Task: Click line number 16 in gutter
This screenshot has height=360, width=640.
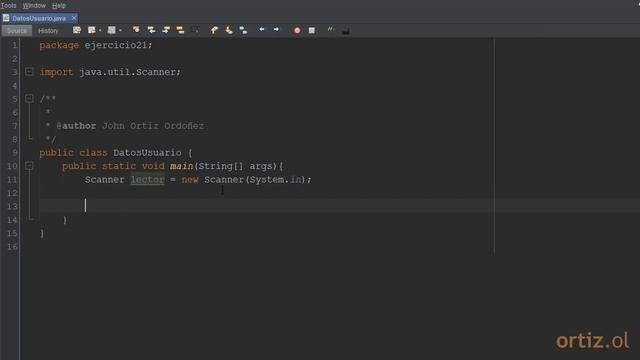Action: pyautogui.click(x=12, y=247)
